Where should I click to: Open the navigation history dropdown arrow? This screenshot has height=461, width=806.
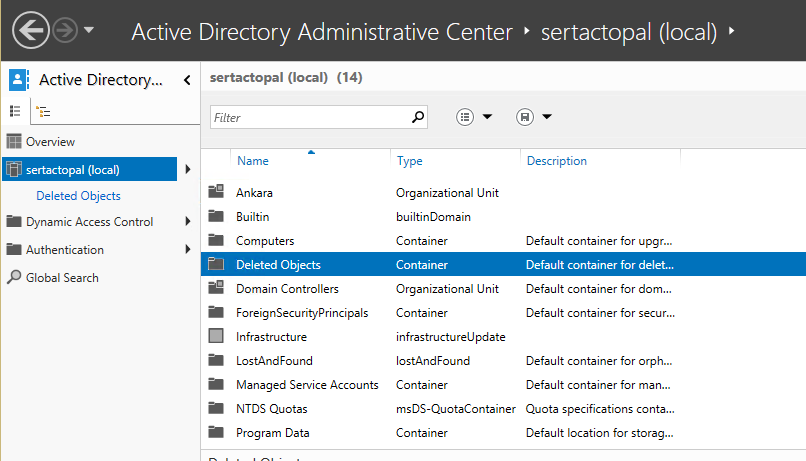89,30
